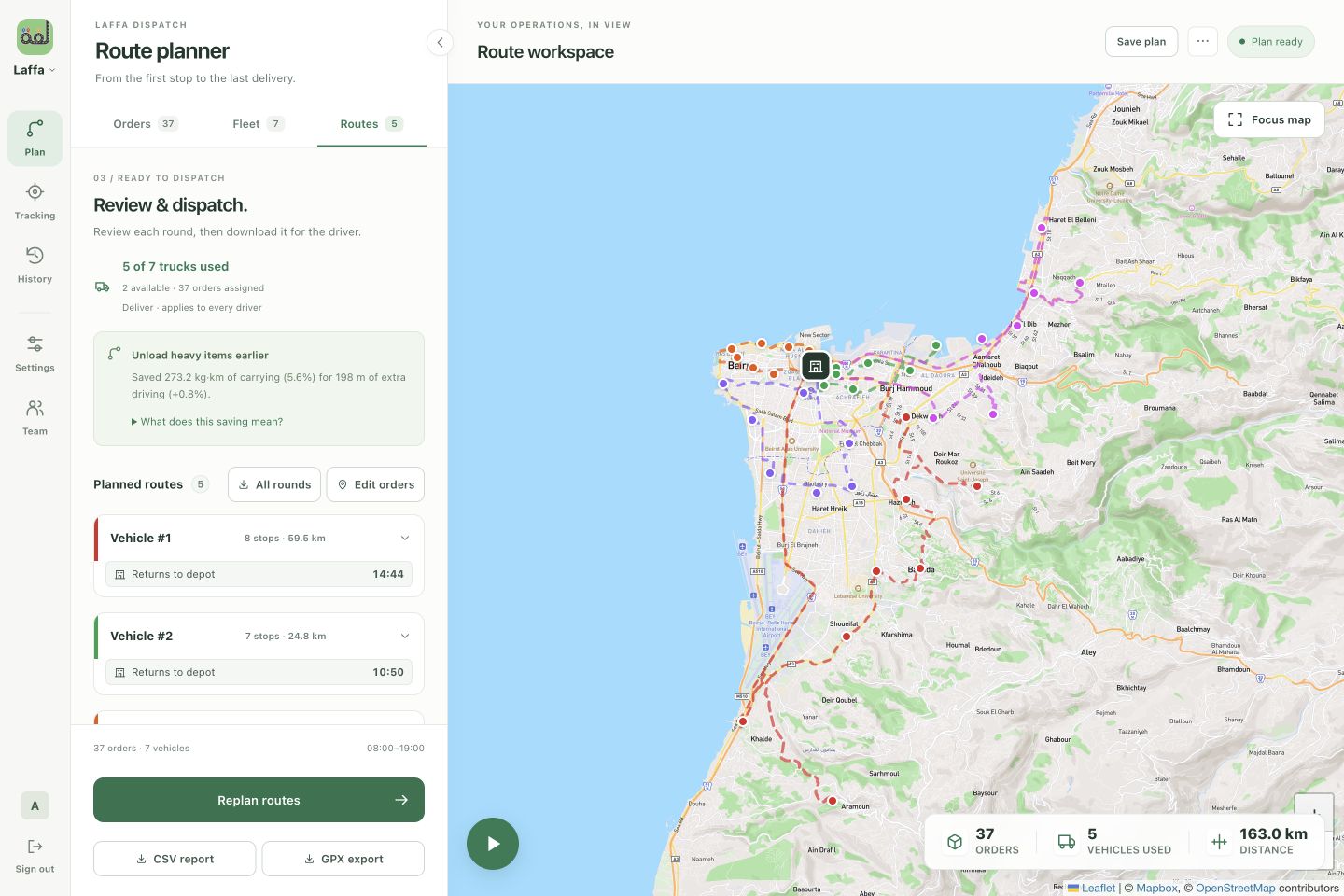This screenshot has height=896, width=1344.
Task: Click the Focus map button
Action: coord(1269,119)
